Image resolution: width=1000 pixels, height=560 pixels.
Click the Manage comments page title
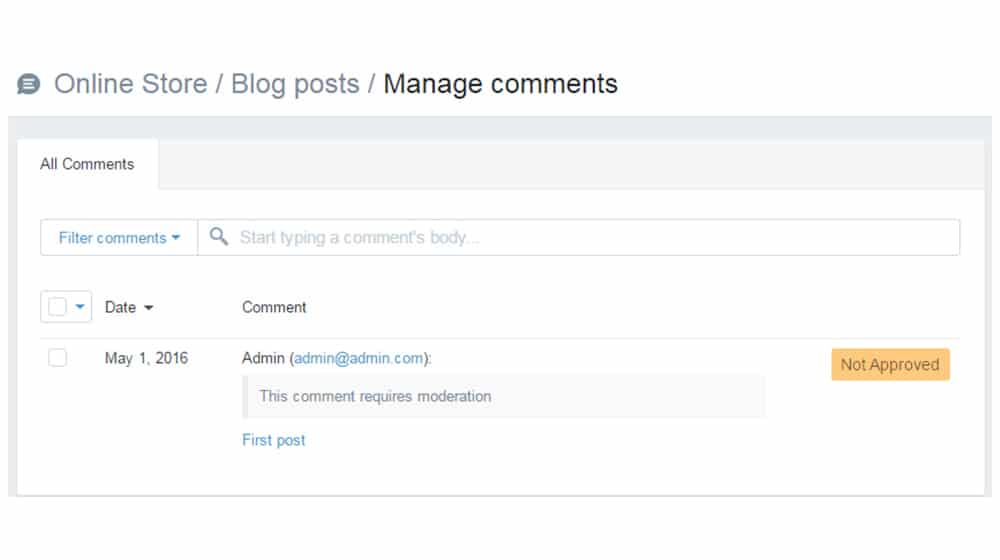(501, 84)
